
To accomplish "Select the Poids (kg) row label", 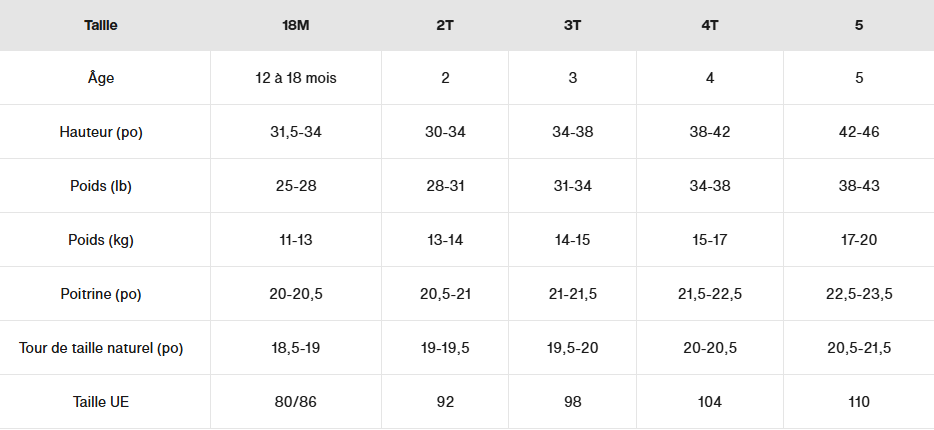I will point(101,240).
